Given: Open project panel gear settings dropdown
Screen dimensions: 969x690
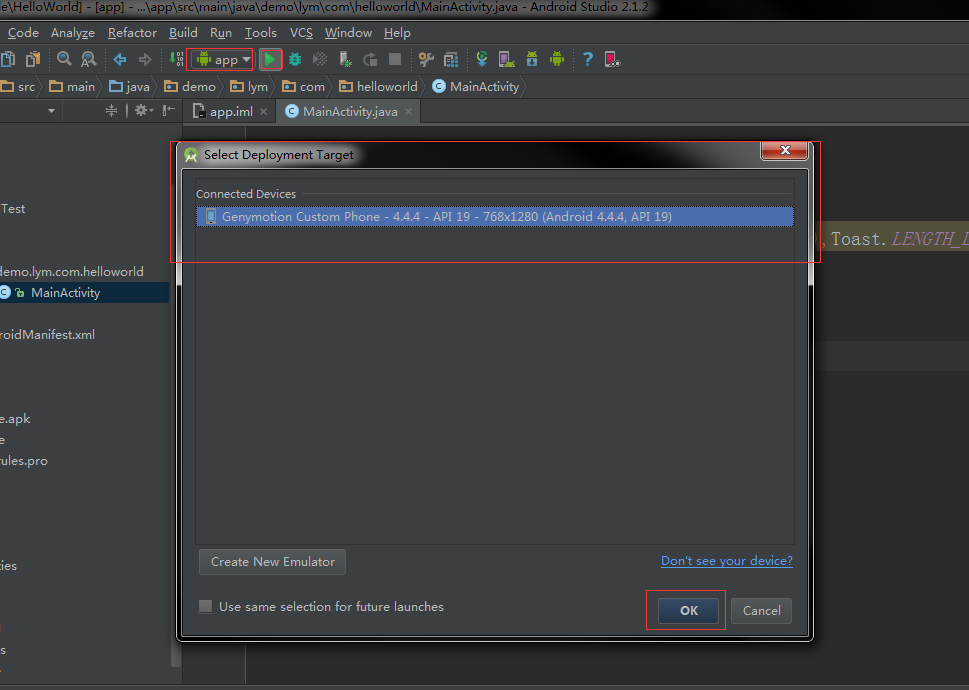Looking at the screenshot, I should pos(144,111).
